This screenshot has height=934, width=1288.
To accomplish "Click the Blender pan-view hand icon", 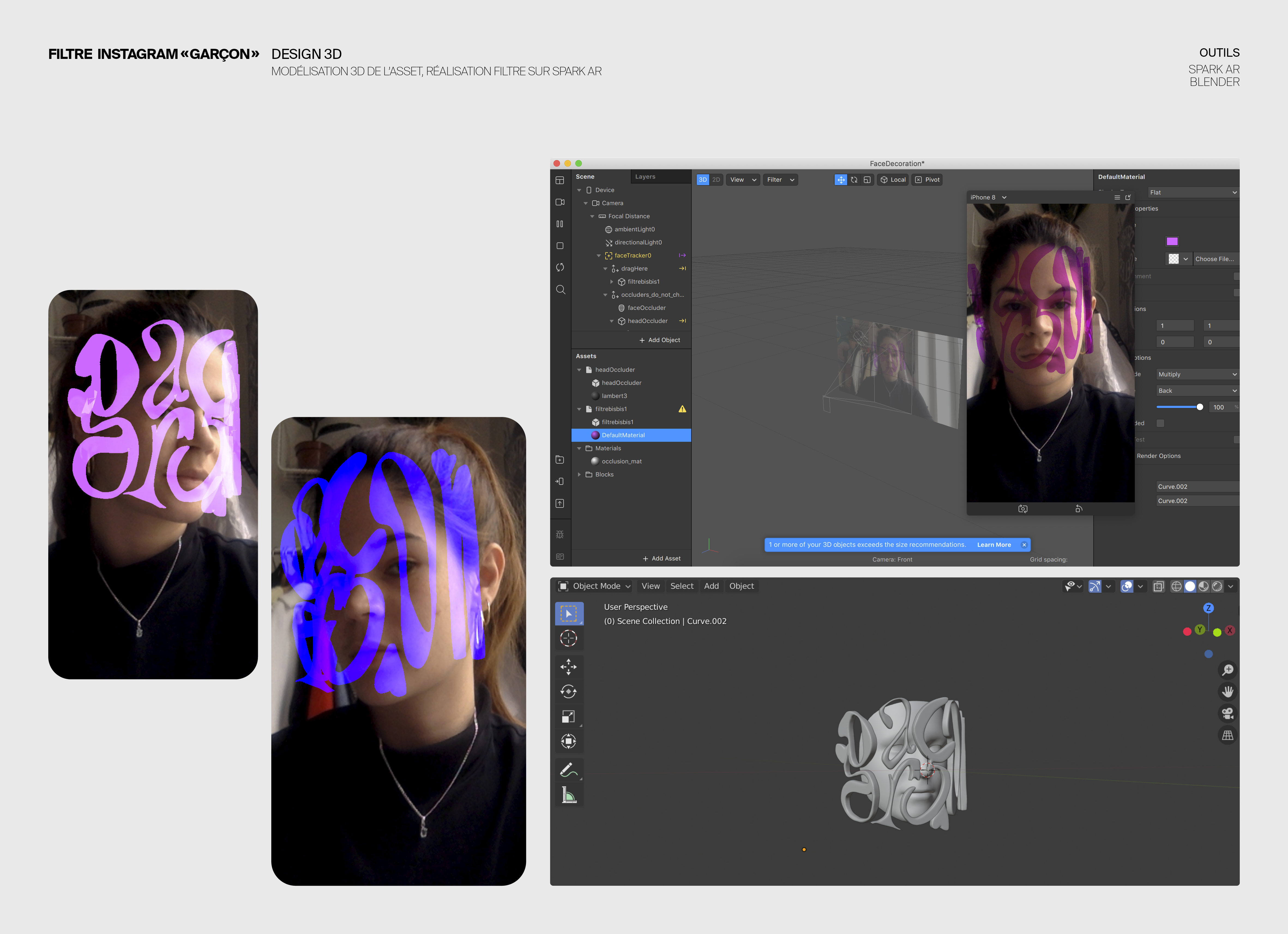I will point(1227,691).
